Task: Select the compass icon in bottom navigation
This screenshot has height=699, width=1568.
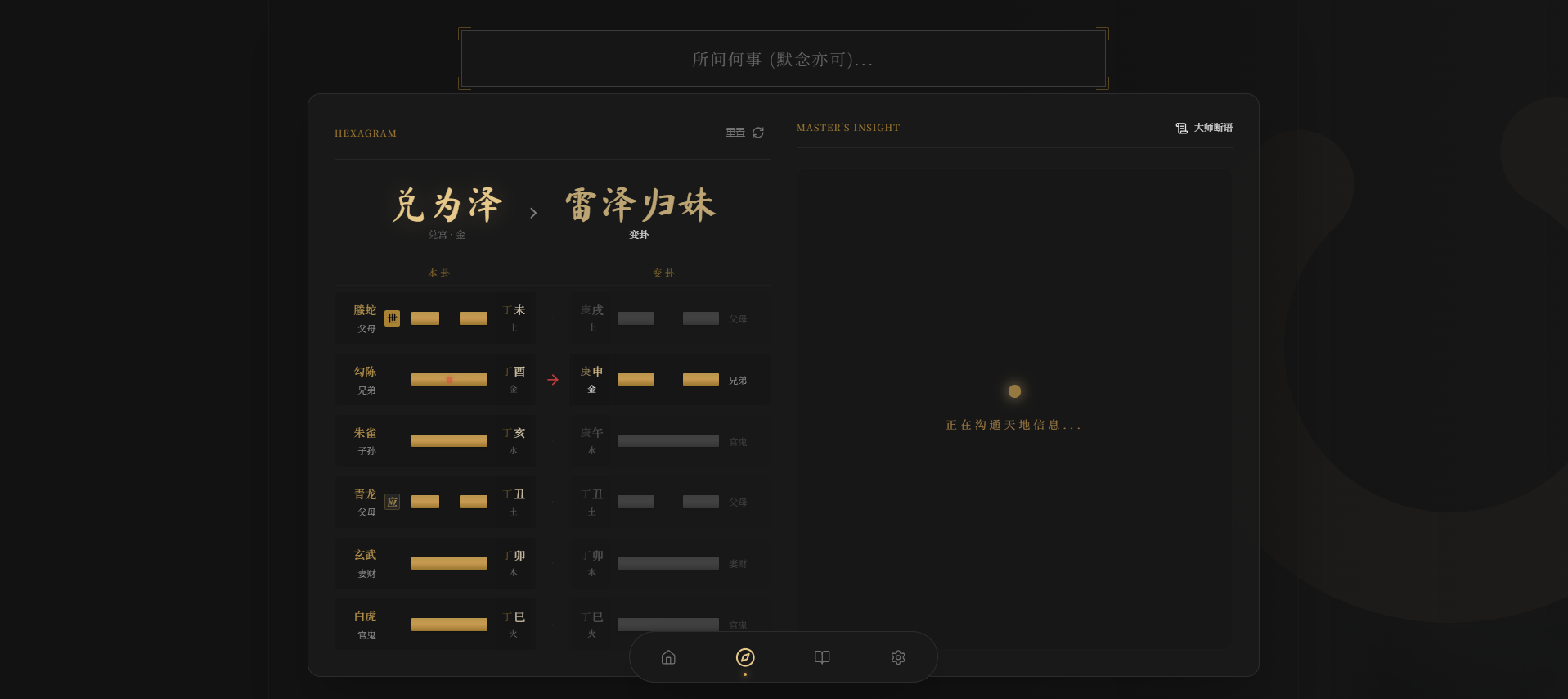Action: [x=745, y=657]
